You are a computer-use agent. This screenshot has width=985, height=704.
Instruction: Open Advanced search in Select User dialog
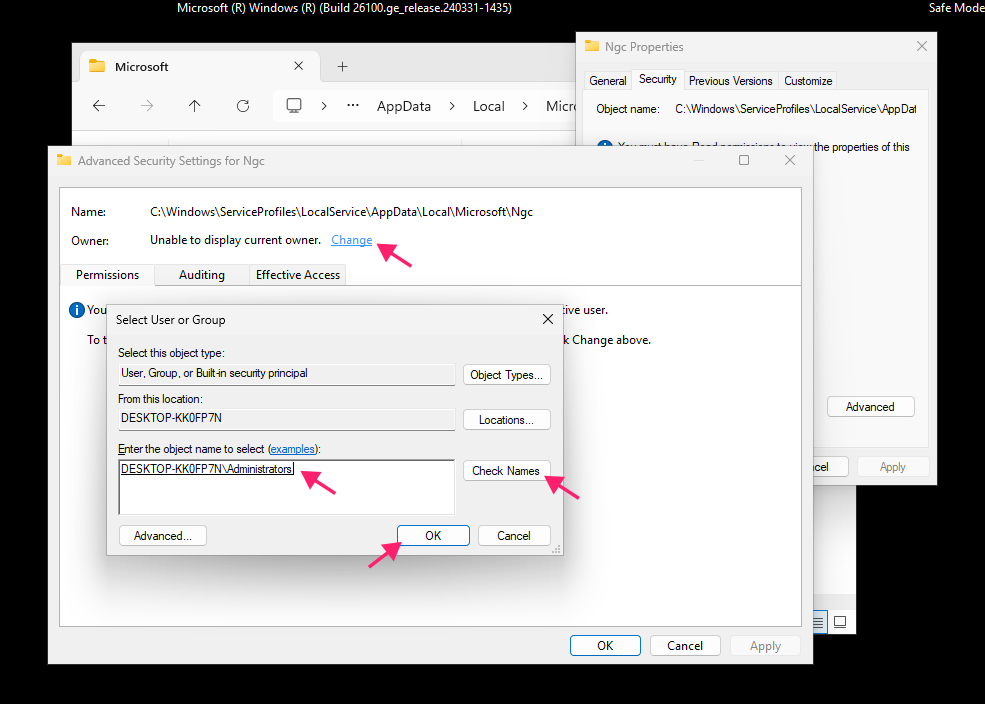[x=163, y=536]
